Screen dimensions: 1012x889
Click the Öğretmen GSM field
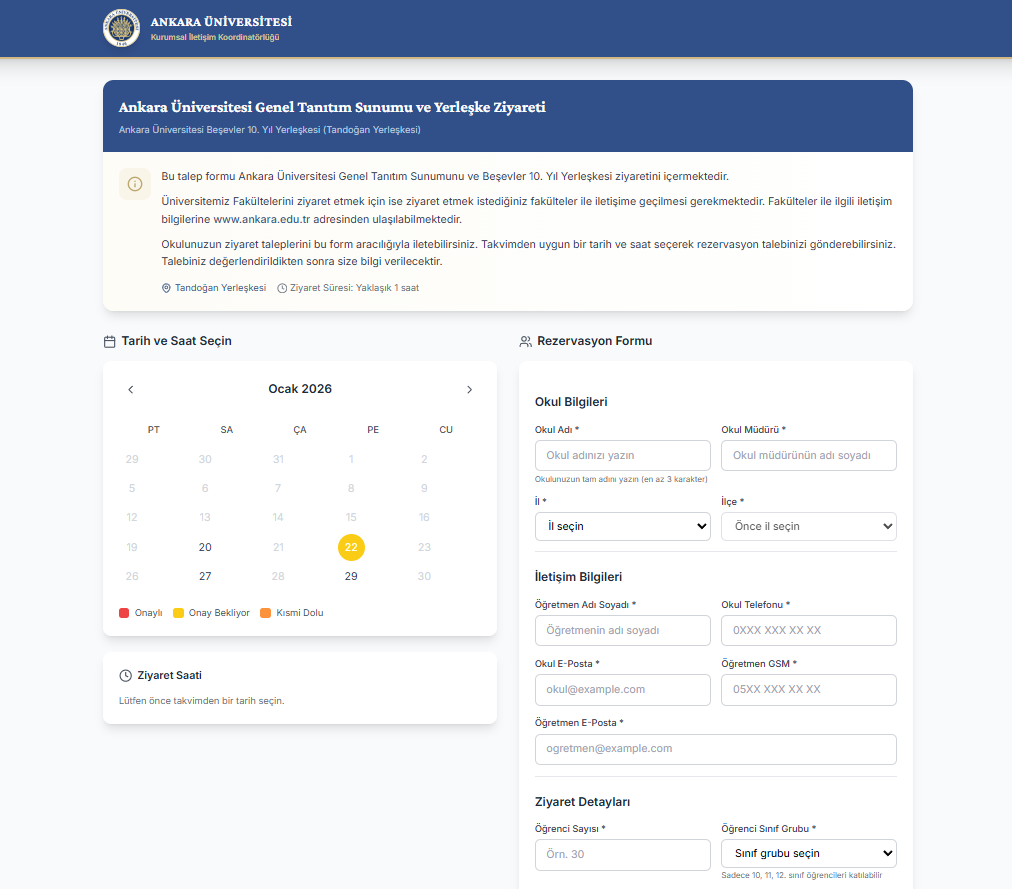pyautogui.click(x=809, y=690)
